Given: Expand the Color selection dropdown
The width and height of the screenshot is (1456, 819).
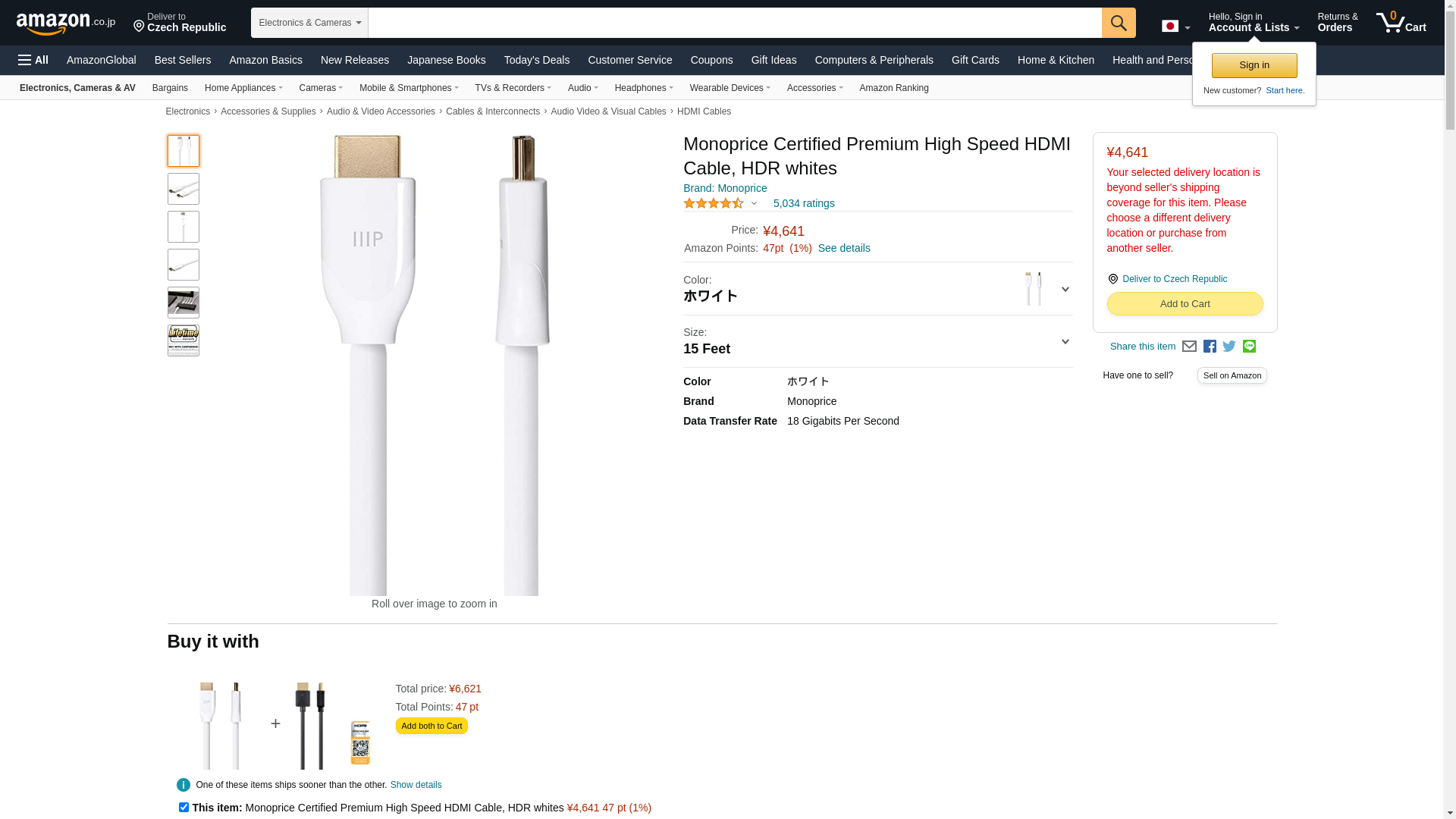Looking at the screenshot, I should click(1065, 289).
